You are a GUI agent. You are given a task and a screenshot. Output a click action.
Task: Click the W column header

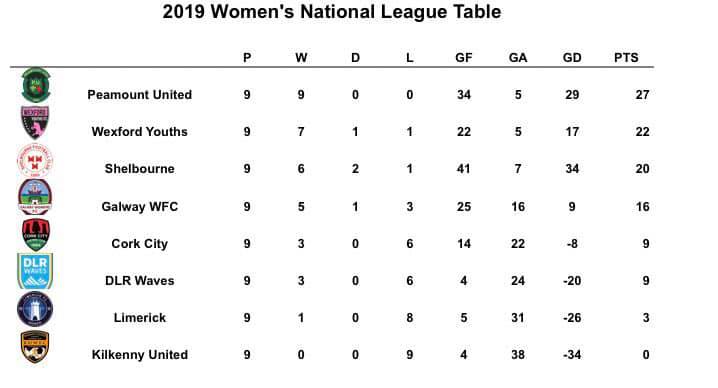click(x=301, y=58)
